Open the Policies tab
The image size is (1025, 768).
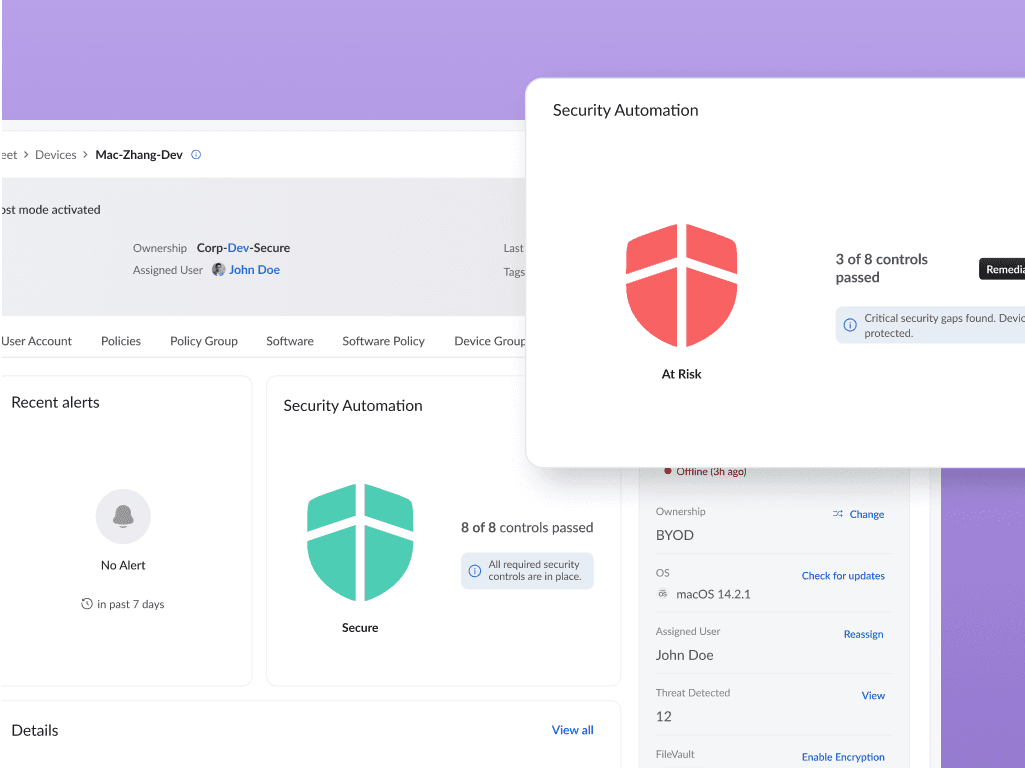pos(121,341)
